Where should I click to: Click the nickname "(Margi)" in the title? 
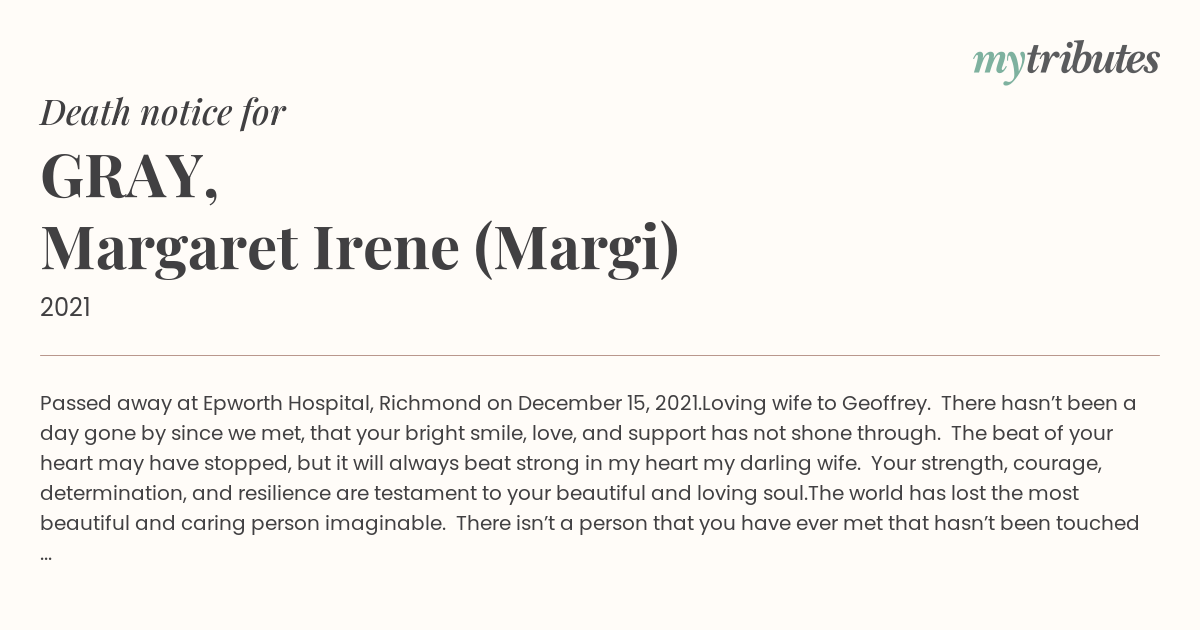tap(576, 249)
